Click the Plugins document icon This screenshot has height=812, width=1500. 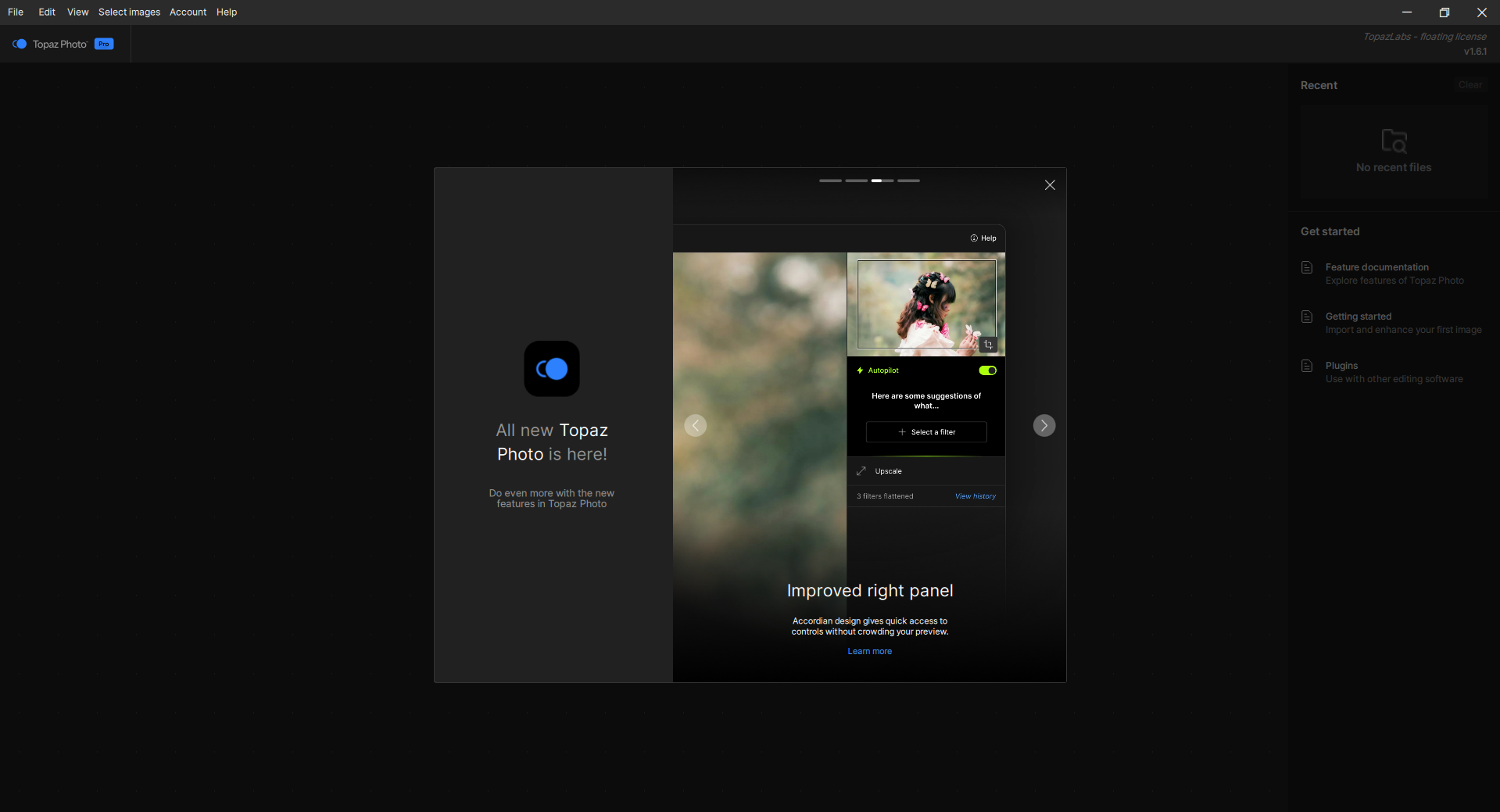[x=1307, y=366]
